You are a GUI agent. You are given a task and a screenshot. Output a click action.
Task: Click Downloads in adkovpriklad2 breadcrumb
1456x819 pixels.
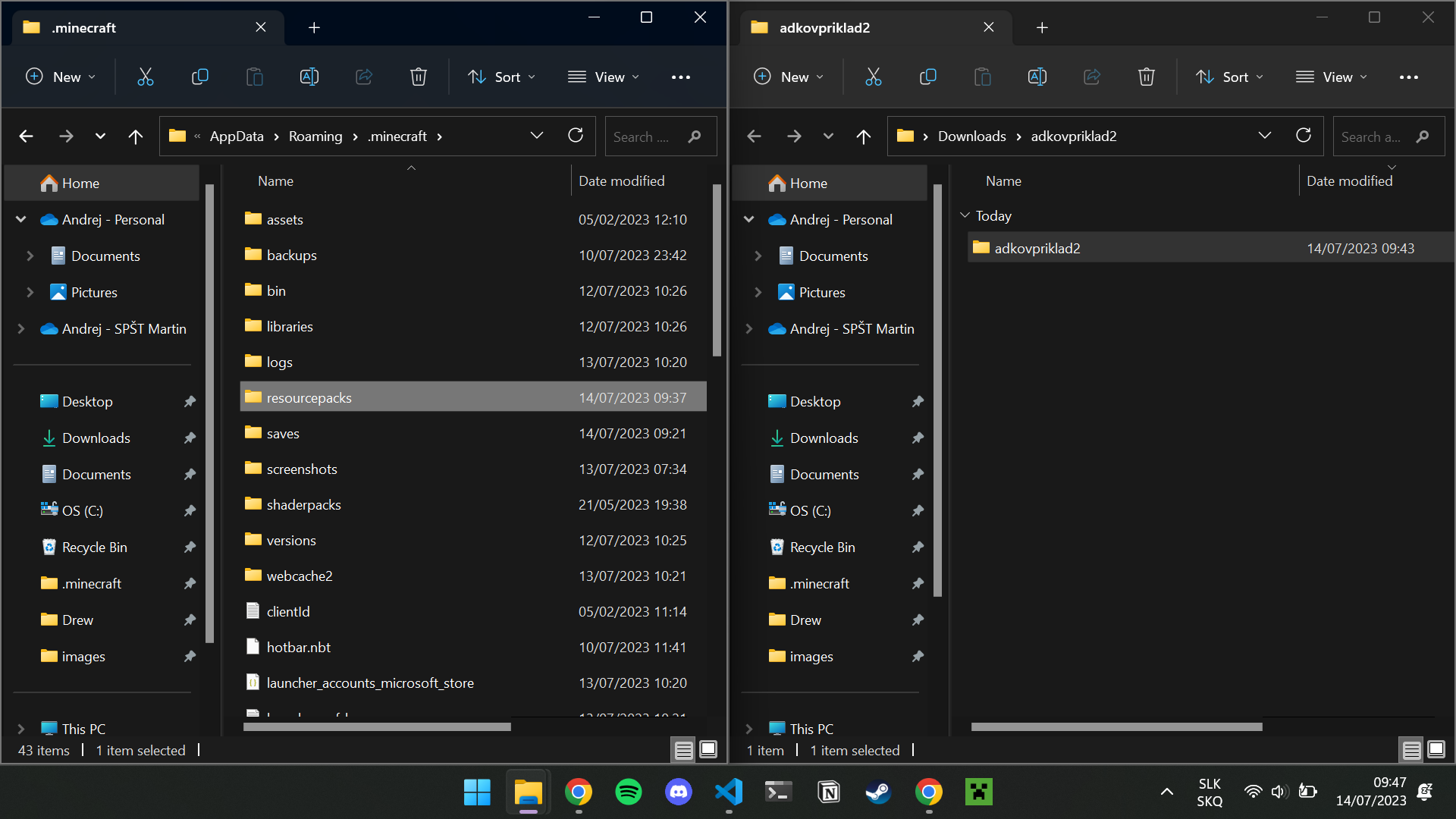tap(972, 136)
